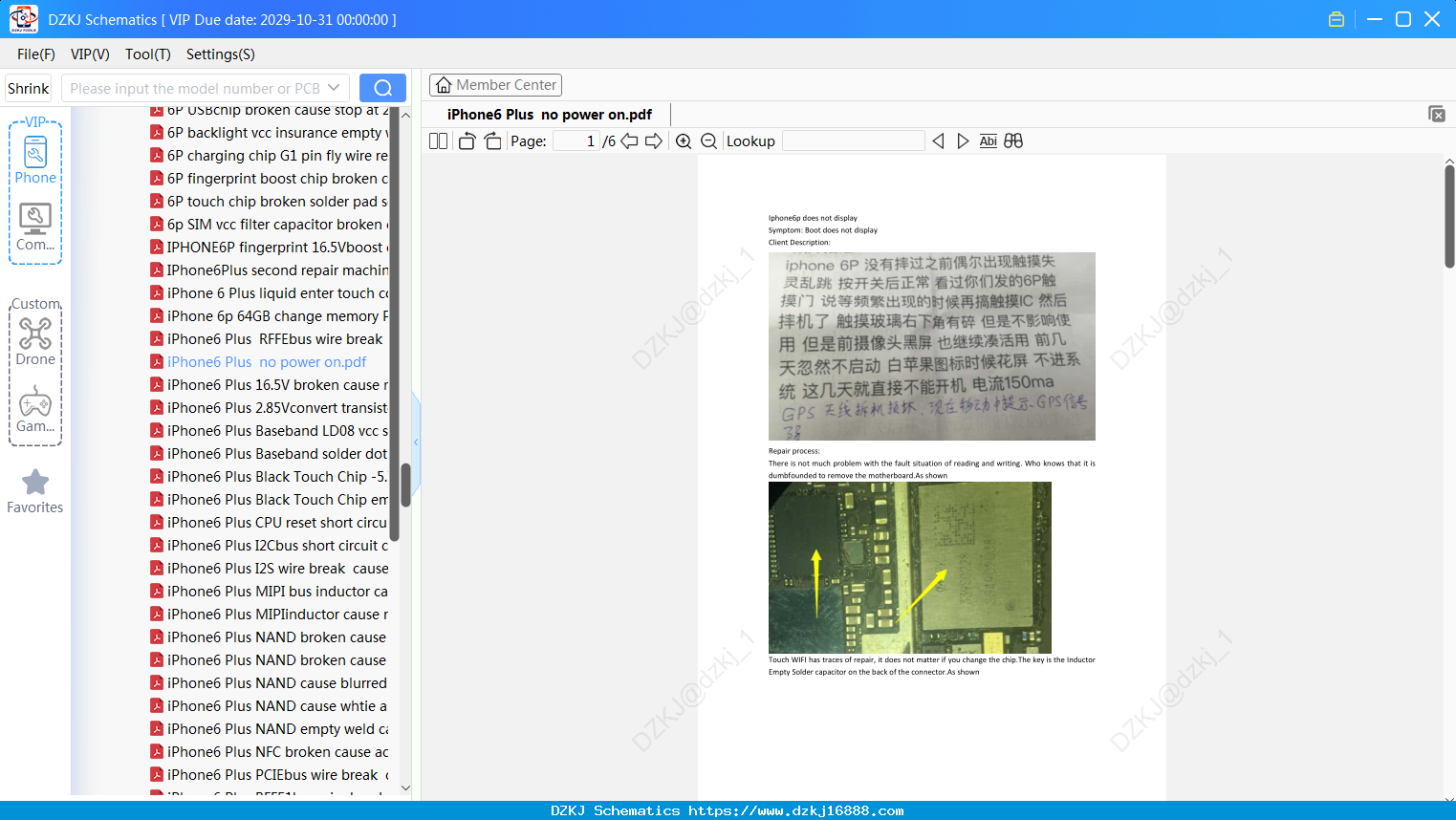Collapse the file list panel handle
The image size is (1456, 820).
(416, 442)
